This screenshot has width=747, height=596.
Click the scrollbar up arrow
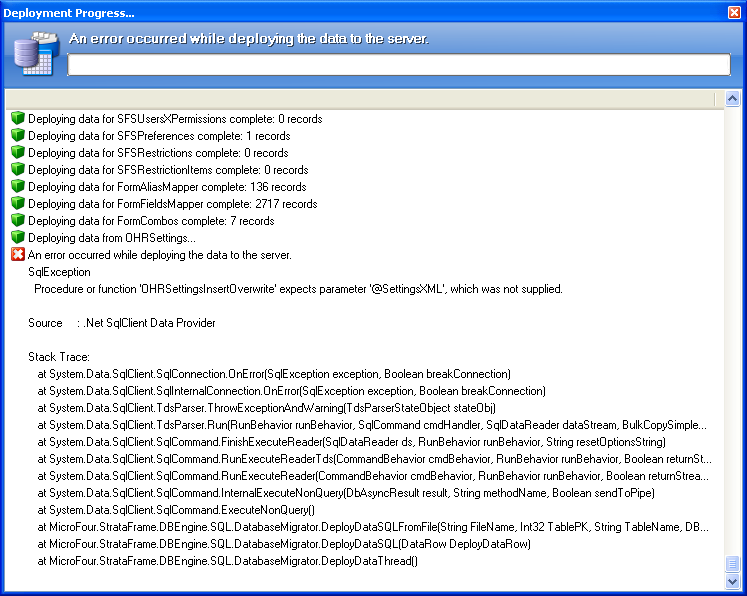(732, 99)
